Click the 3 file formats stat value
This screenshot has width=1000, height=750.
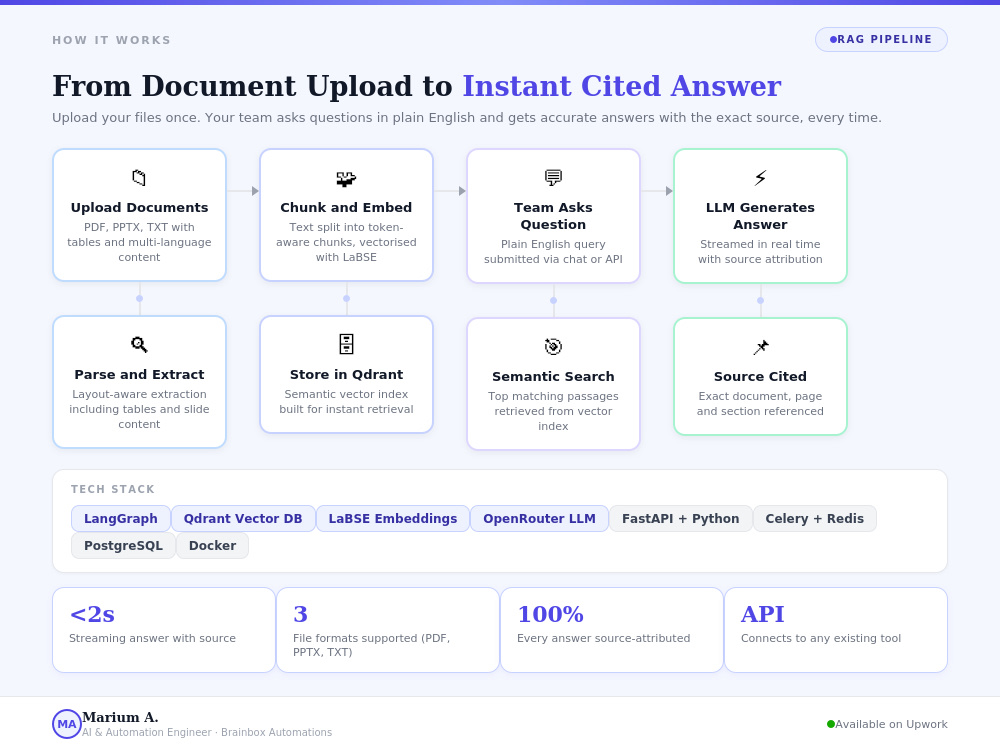pos(300,614)
